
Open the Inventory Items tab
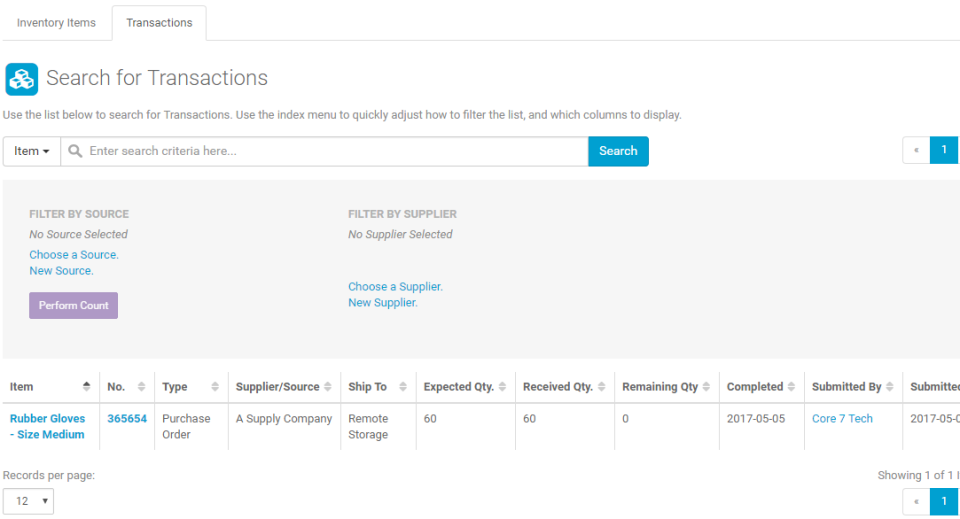[x=56, y=23]
